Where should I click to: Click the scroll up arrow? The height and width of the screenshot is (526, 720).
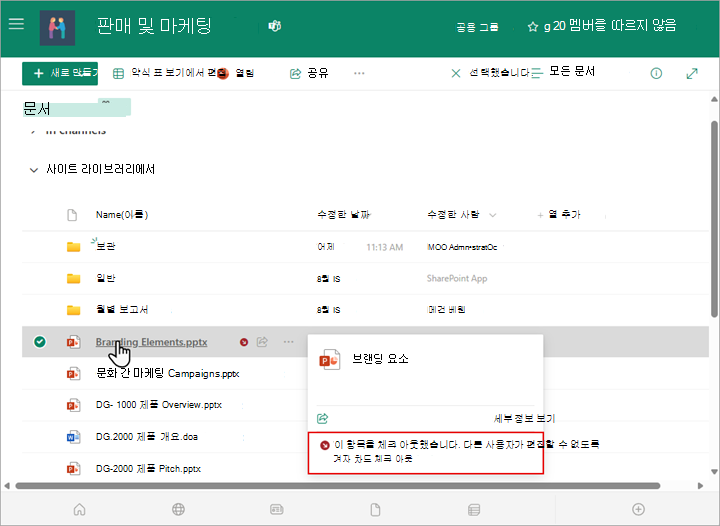point(714,99)
